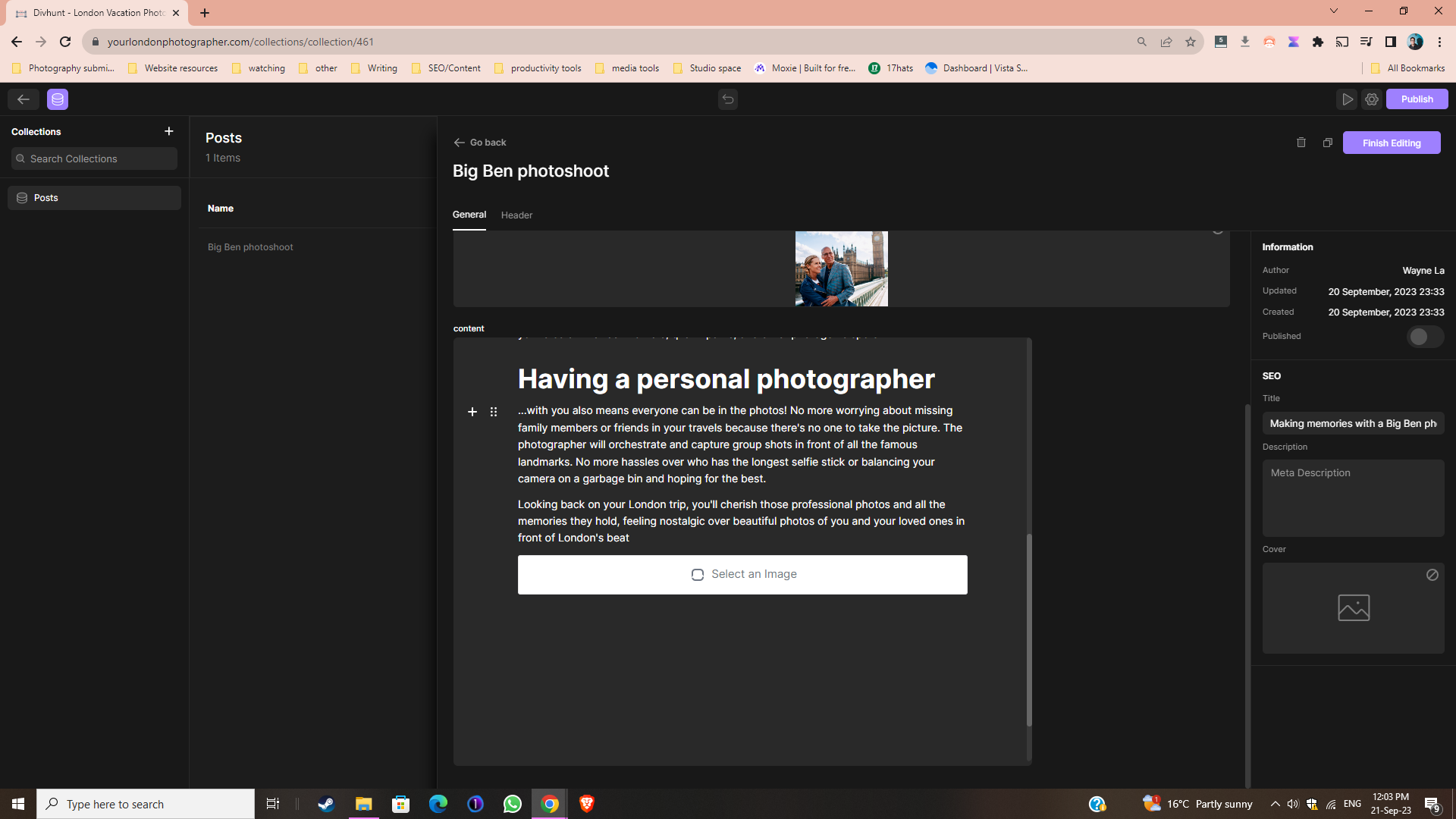1456x819 pixels.
Task: Click the Meta Description text area
Action: 1353,498
